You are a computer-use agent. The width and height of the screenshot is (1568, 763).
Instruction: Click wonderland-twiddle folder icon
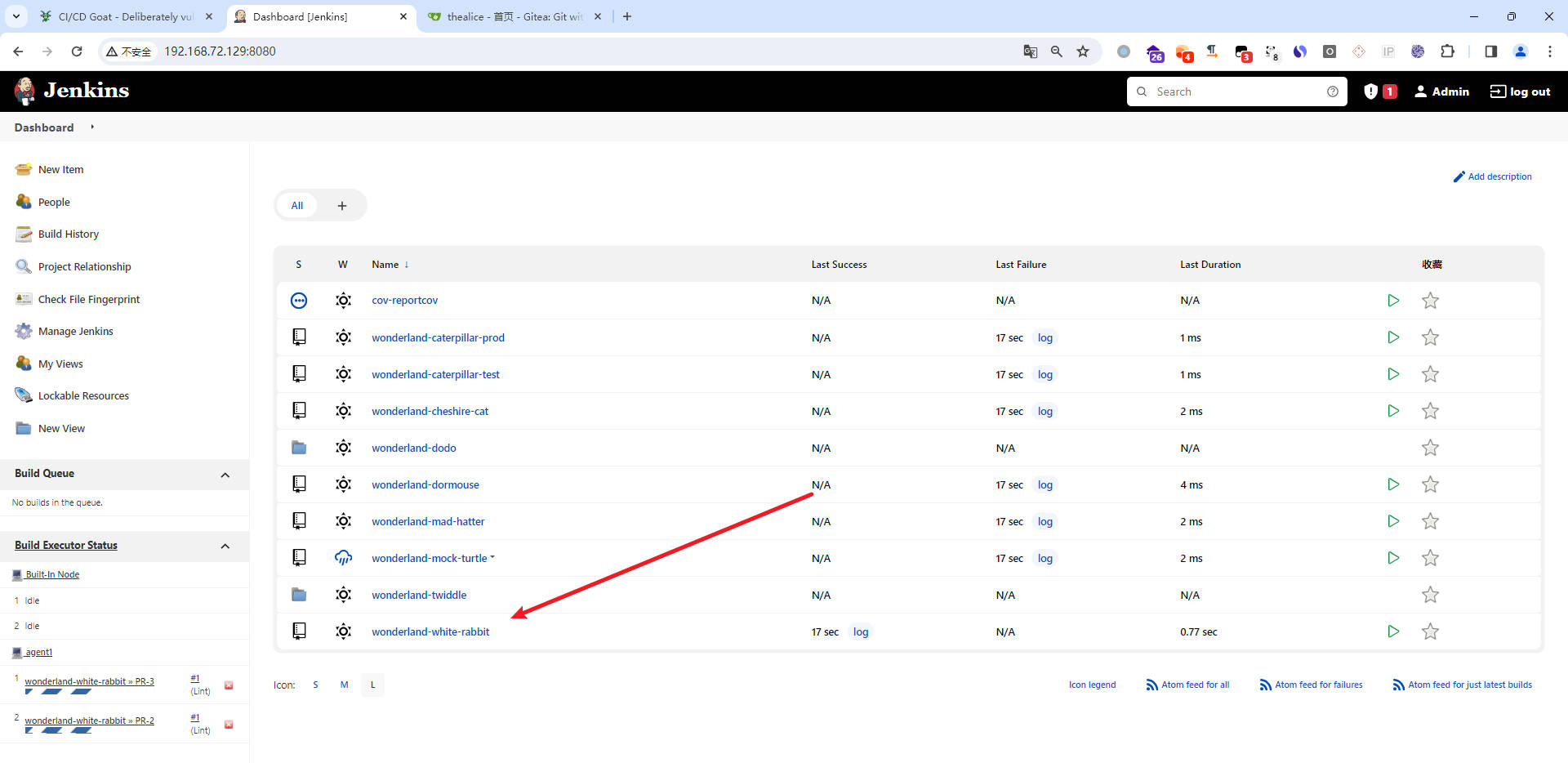pos(299,595)
